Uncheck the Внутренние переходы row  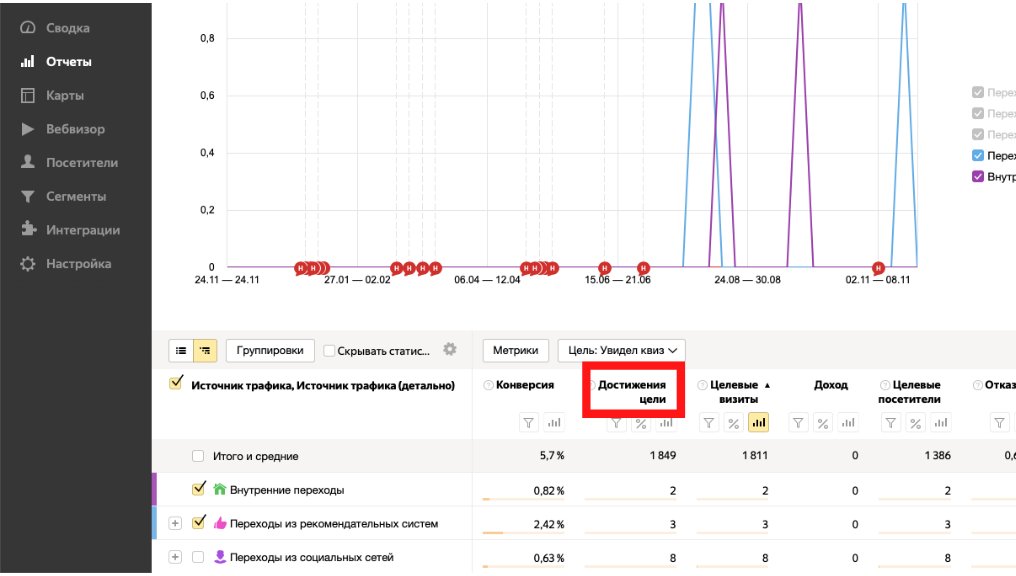point(199,489)
